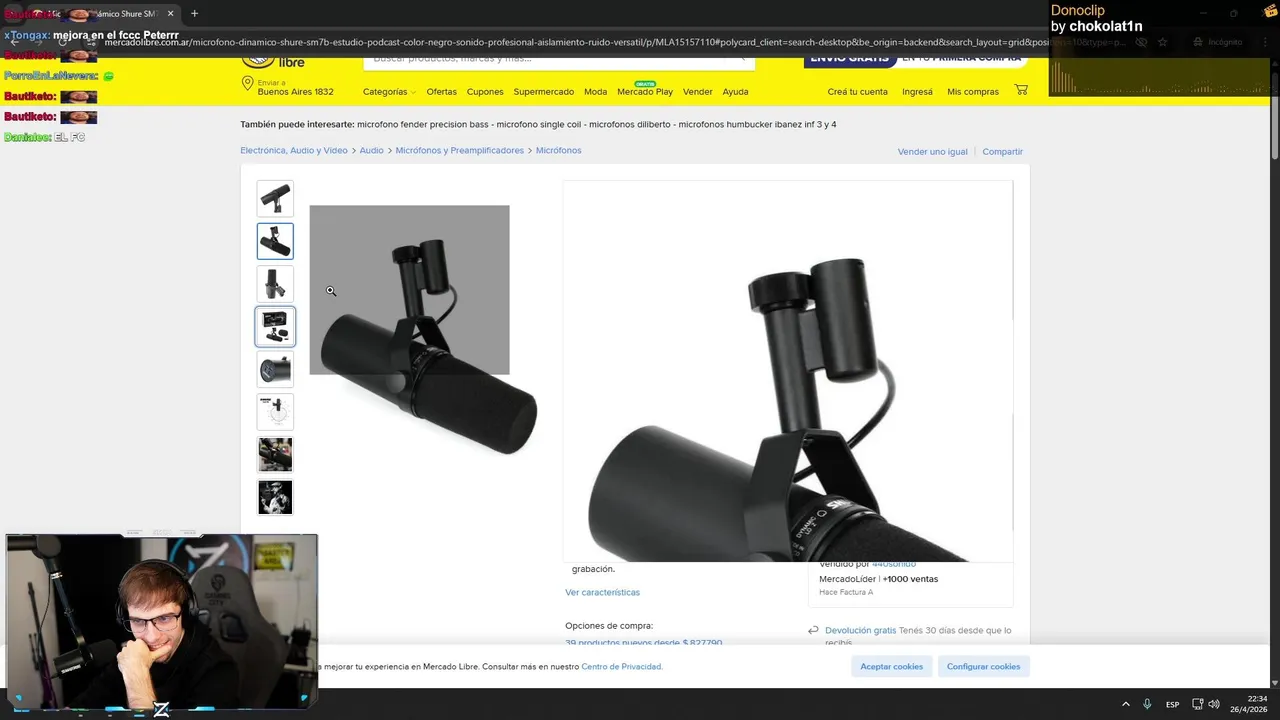The height and width of the screenshot is (720, 1280).
Task: Open the Cupones menu item
Action: tap(485, 91)
